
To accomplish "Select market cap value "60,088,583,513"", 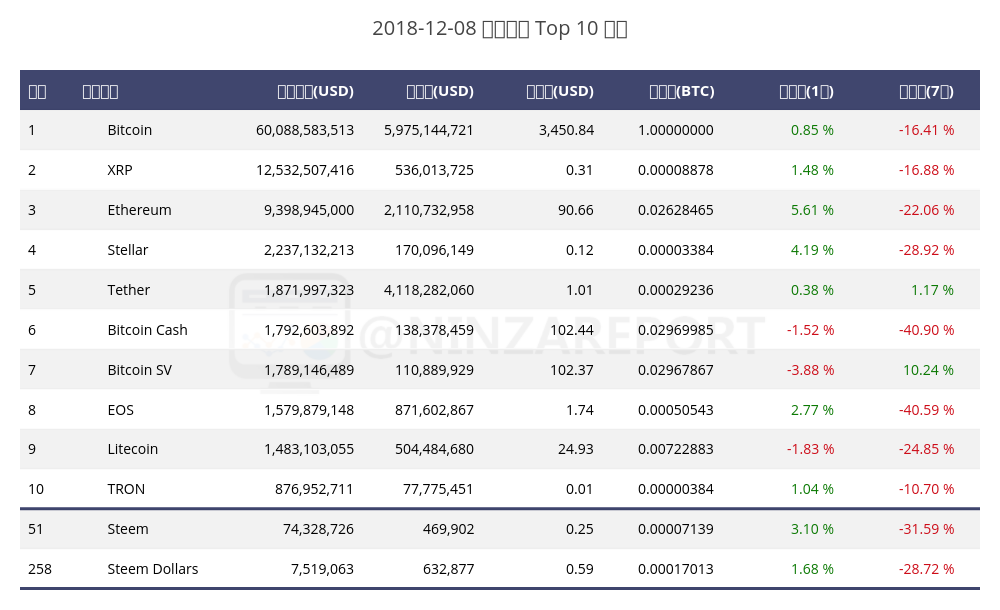I will pos(305,130).
